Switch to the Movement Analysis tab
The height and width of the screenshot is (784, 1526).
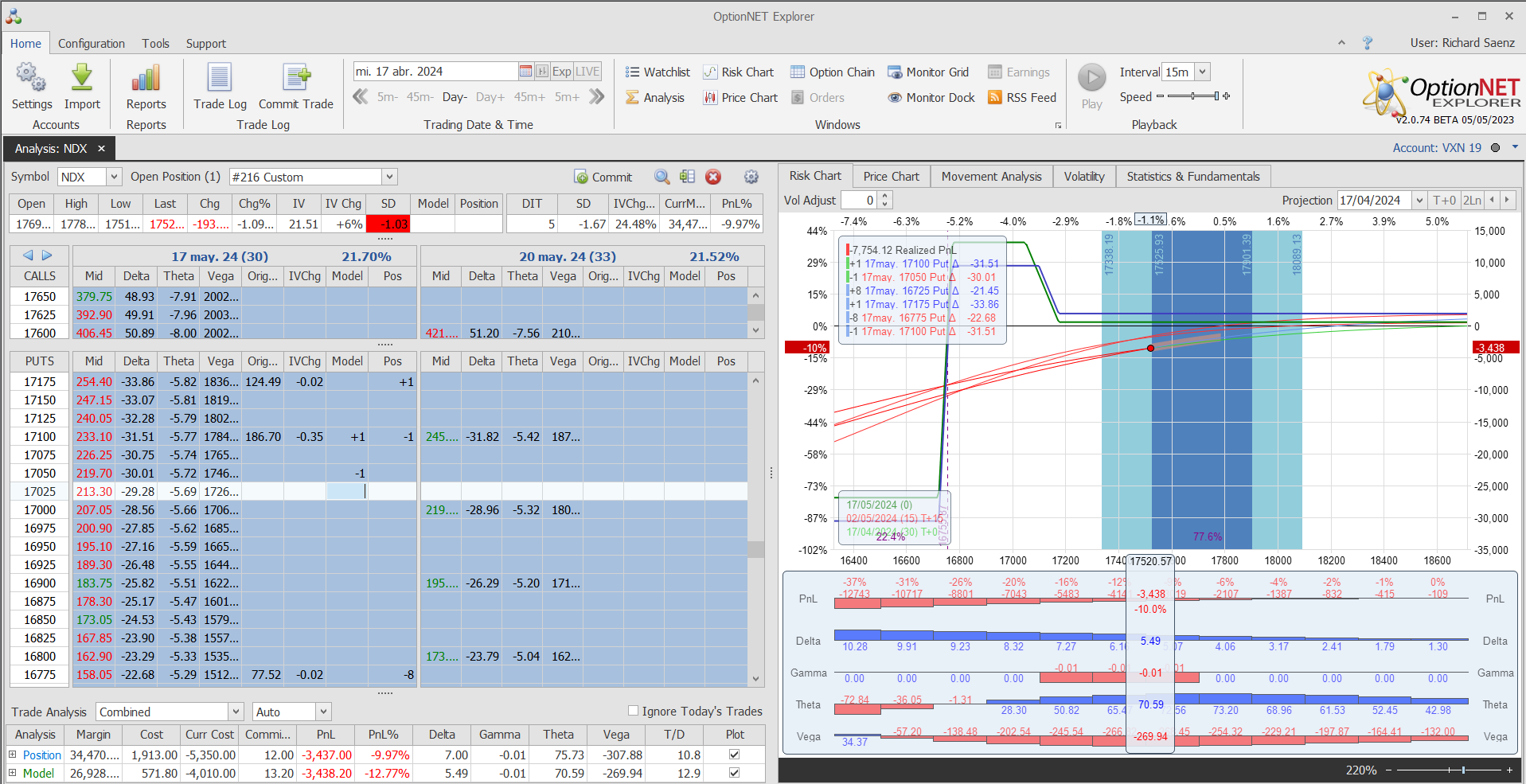pos(991,177)
